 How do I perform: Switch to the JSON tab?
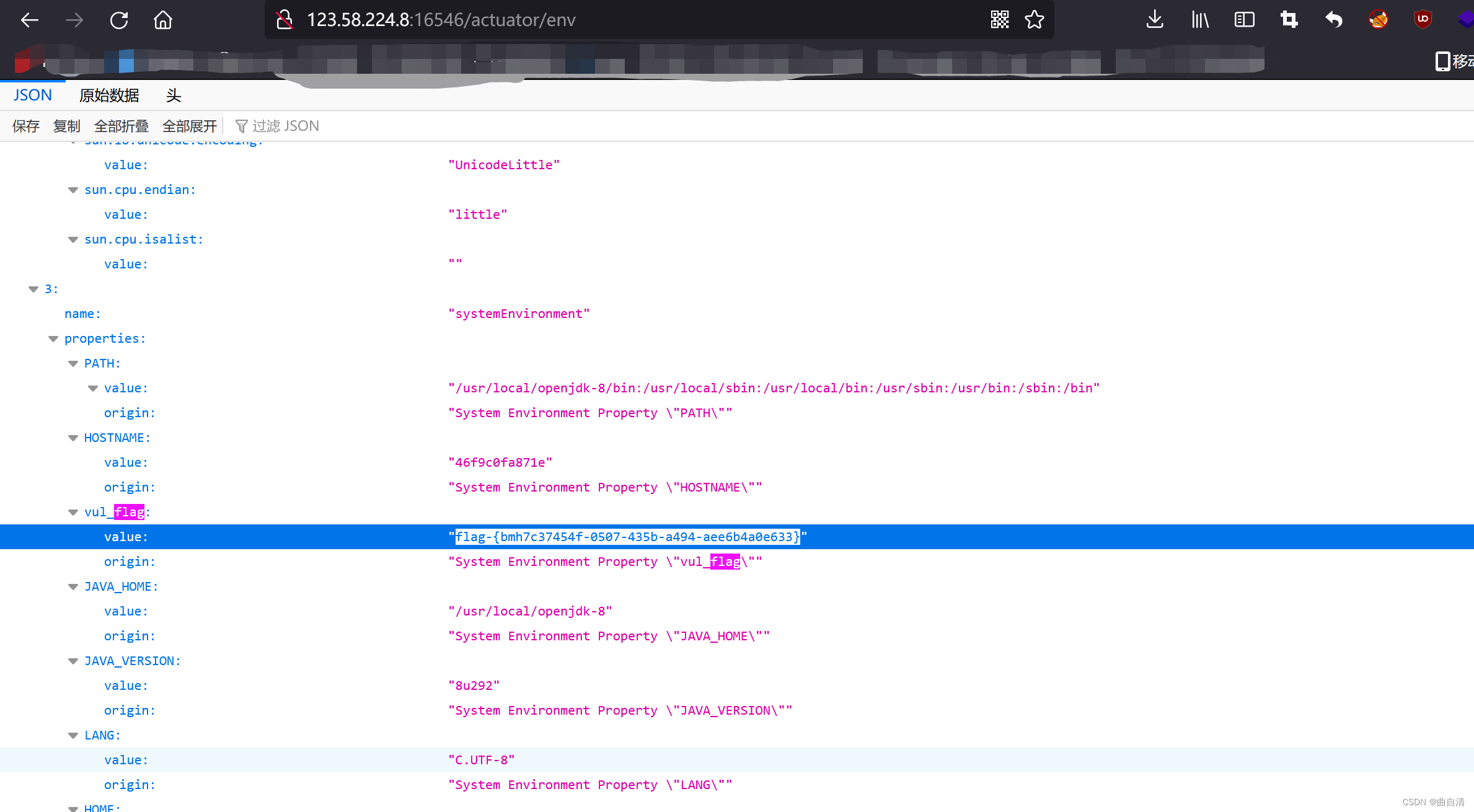(33, 95)
